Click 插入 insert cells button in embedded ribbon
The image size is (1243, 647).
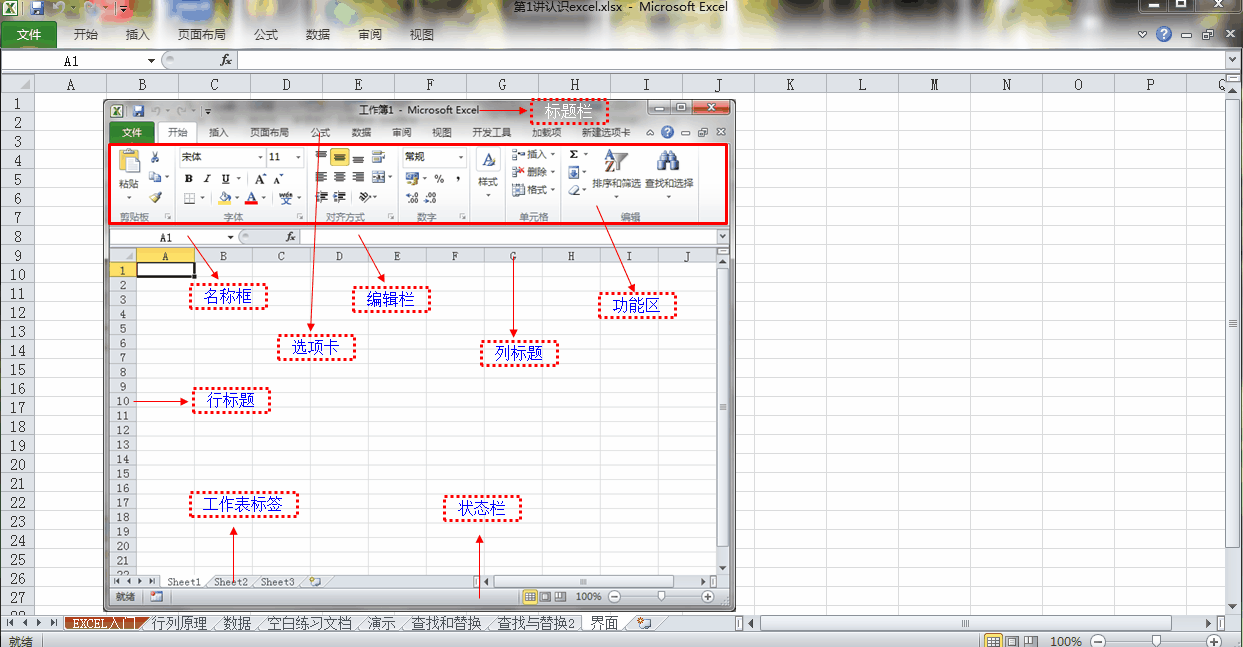point(532,154)
